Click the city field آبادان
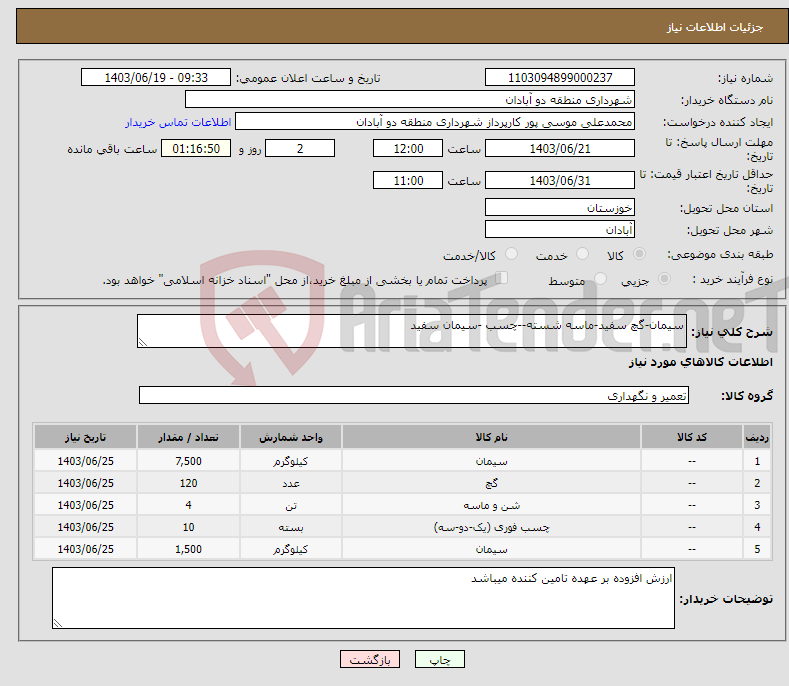Screen dimensions: 789x686 (560, 230)
